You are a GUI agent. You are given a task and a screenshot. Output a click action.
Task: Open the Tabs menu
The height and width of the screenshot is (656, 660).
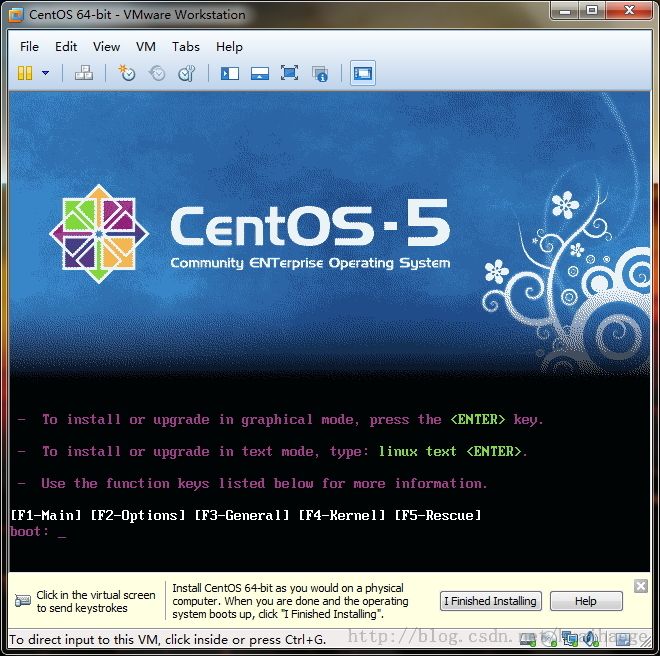[186, 47]
